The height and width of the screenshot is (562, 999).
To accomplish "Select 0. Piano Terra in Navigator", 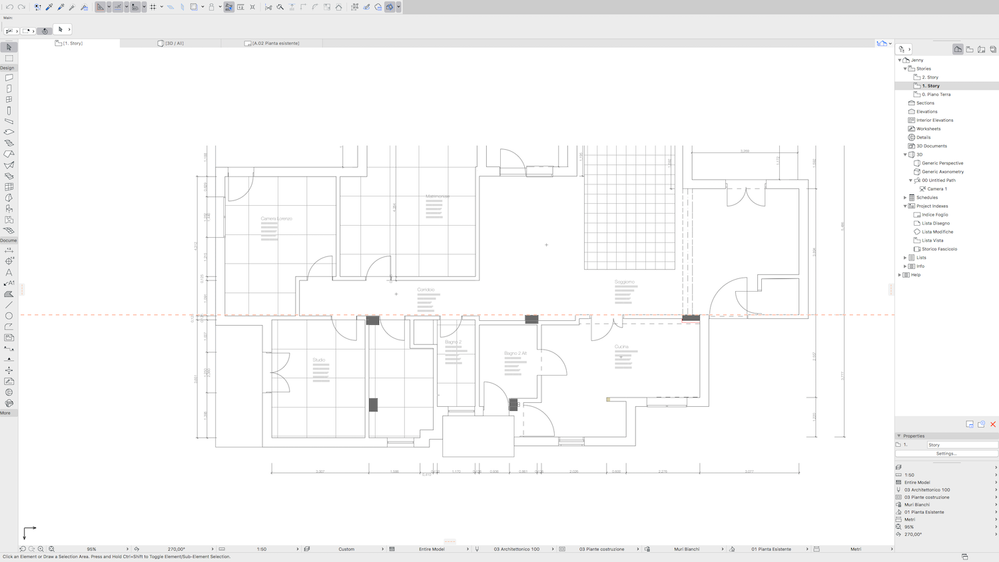I will tap(936, 94).
